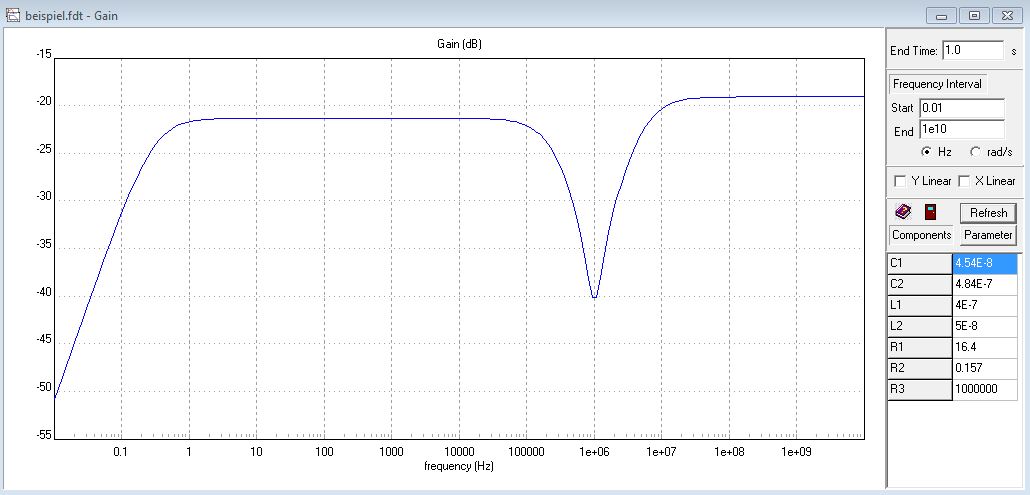Select the R1 value cell 16.4

[x=985, y=347]
